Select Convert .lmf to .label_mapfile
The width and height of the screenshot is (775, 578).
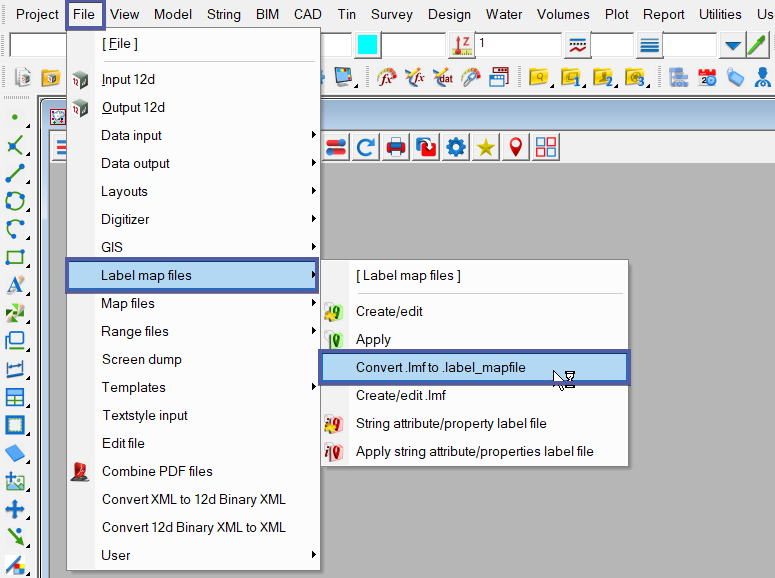pos(474,367)
